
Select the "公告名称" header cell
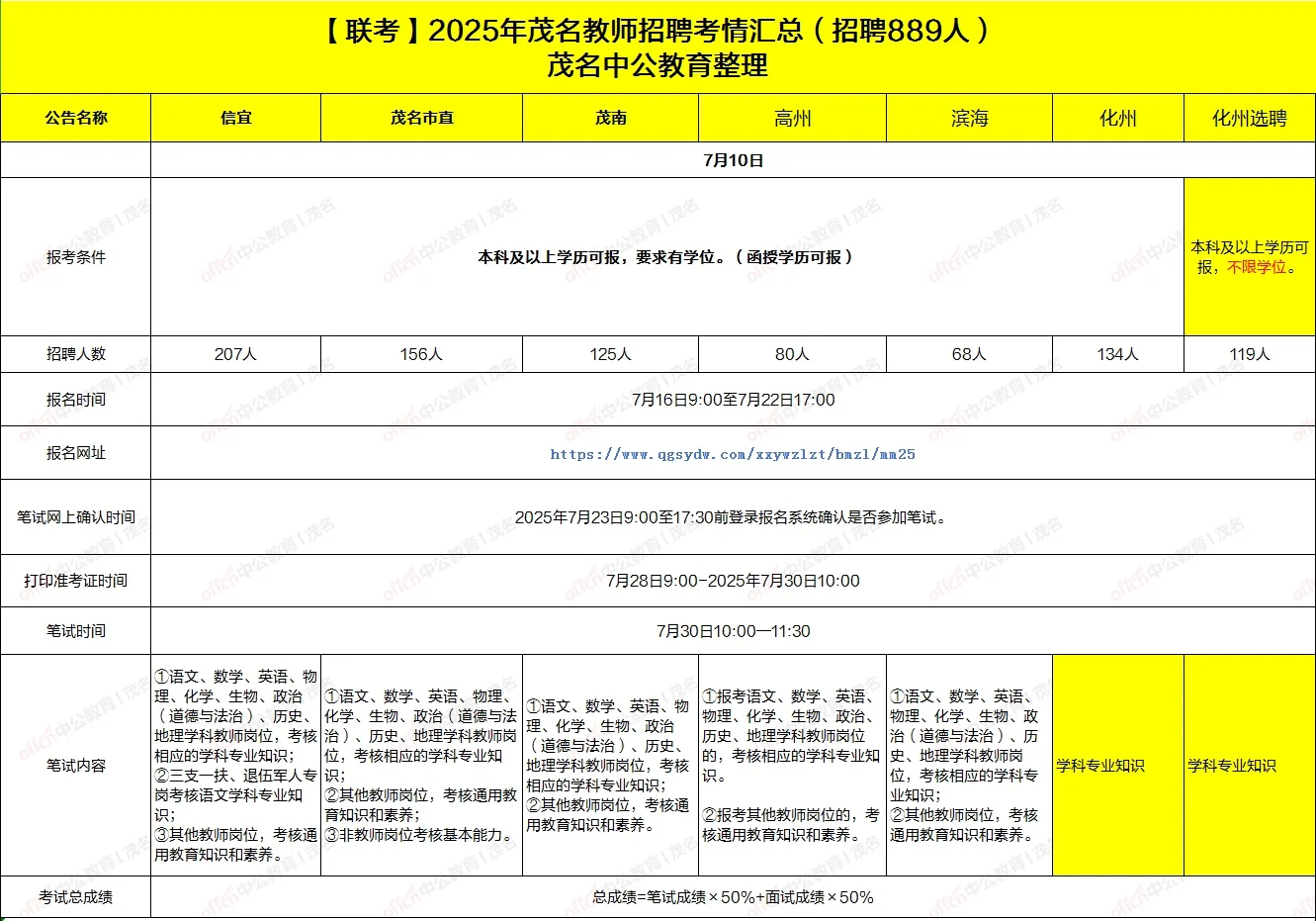pos(76,118)
